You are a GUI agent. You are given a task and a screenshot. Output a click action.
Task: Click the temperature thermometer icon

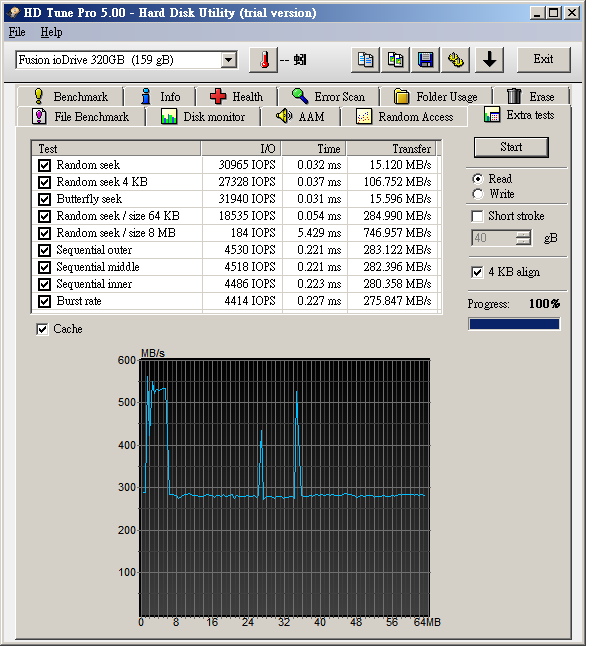[x=264, y=60]
